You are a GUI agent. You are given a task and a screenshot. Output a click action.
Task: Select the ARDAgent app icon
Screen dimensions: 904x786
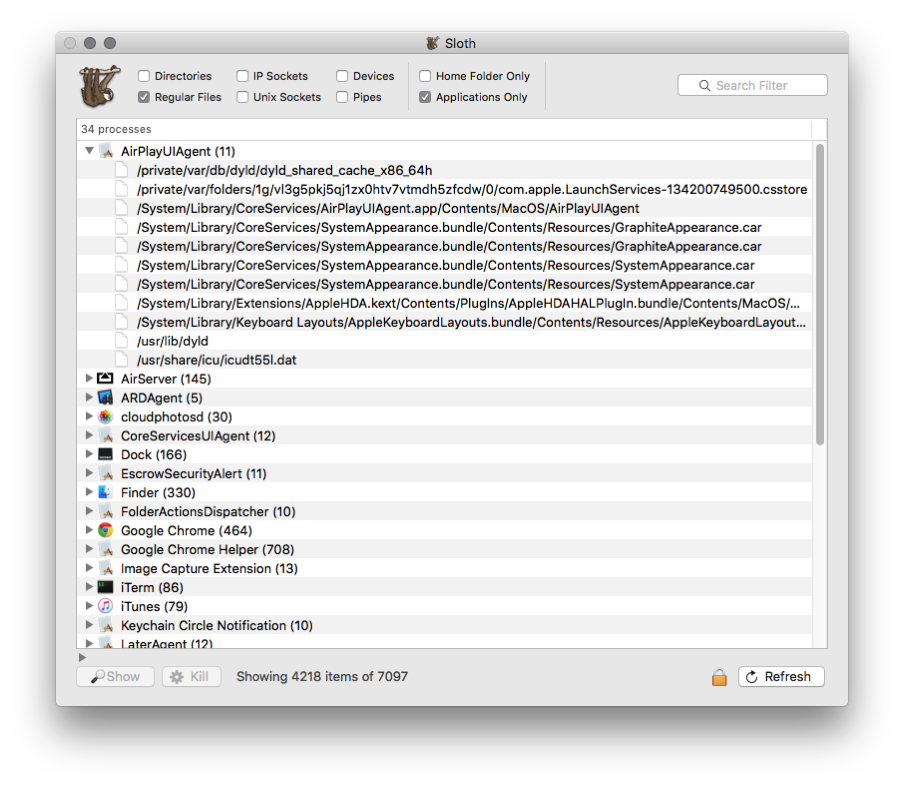(x=106, y=397)
